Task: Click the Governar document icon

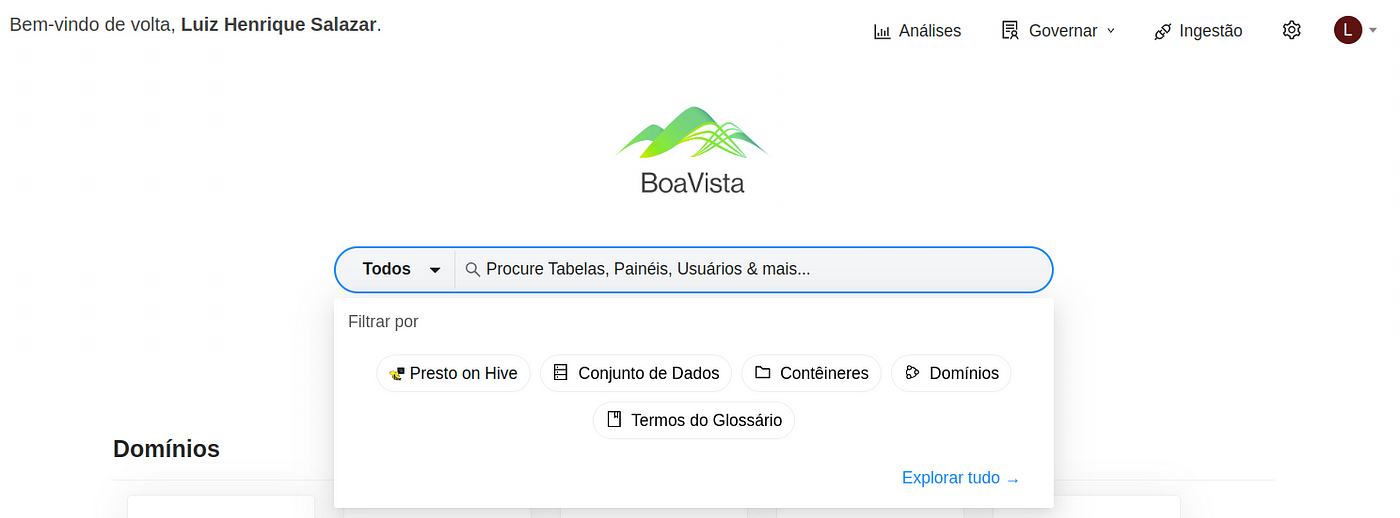Action: point(1010,30)
